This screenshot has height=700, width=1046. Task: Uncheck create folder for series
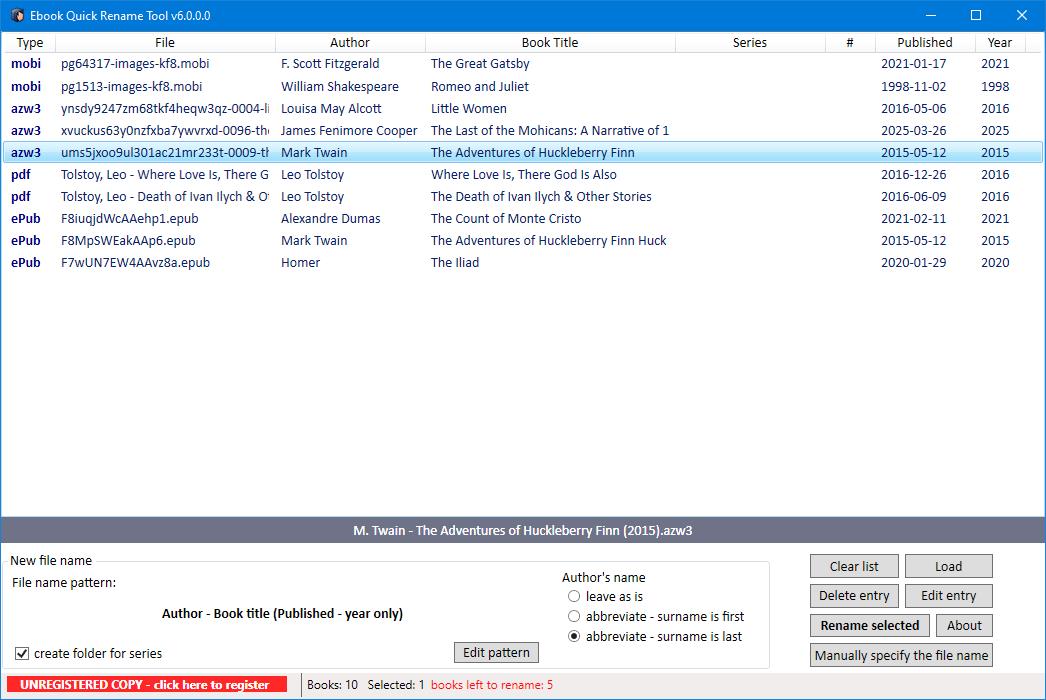coord(22,651)
